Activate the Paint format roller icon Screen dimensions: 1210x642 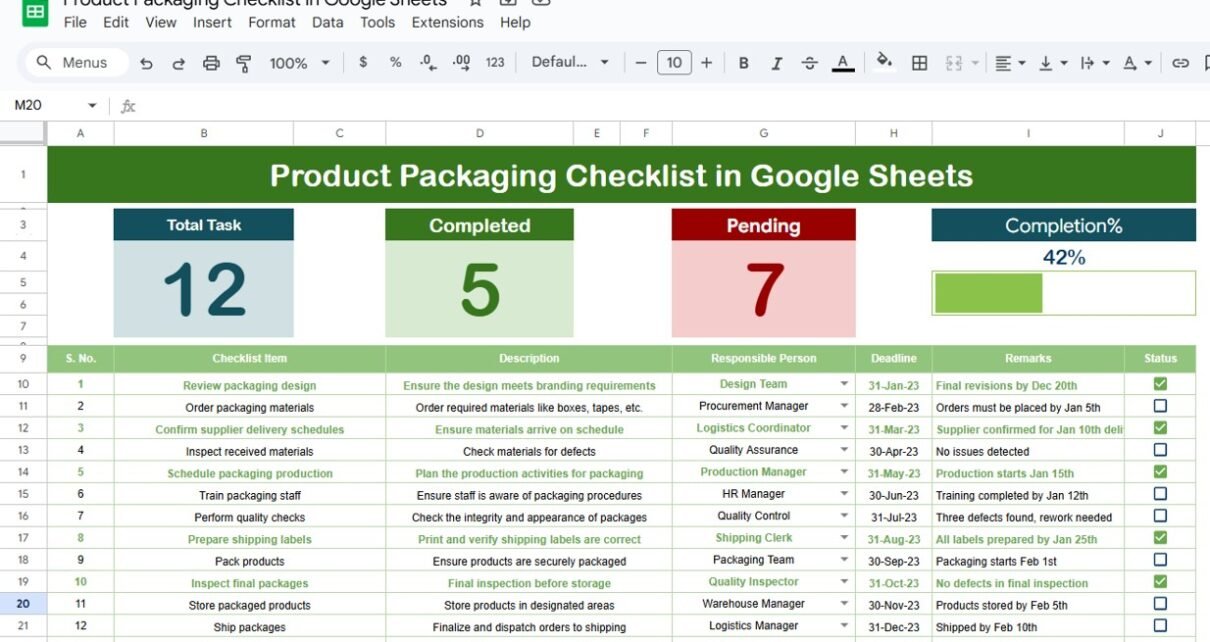(x=243, y=63)
